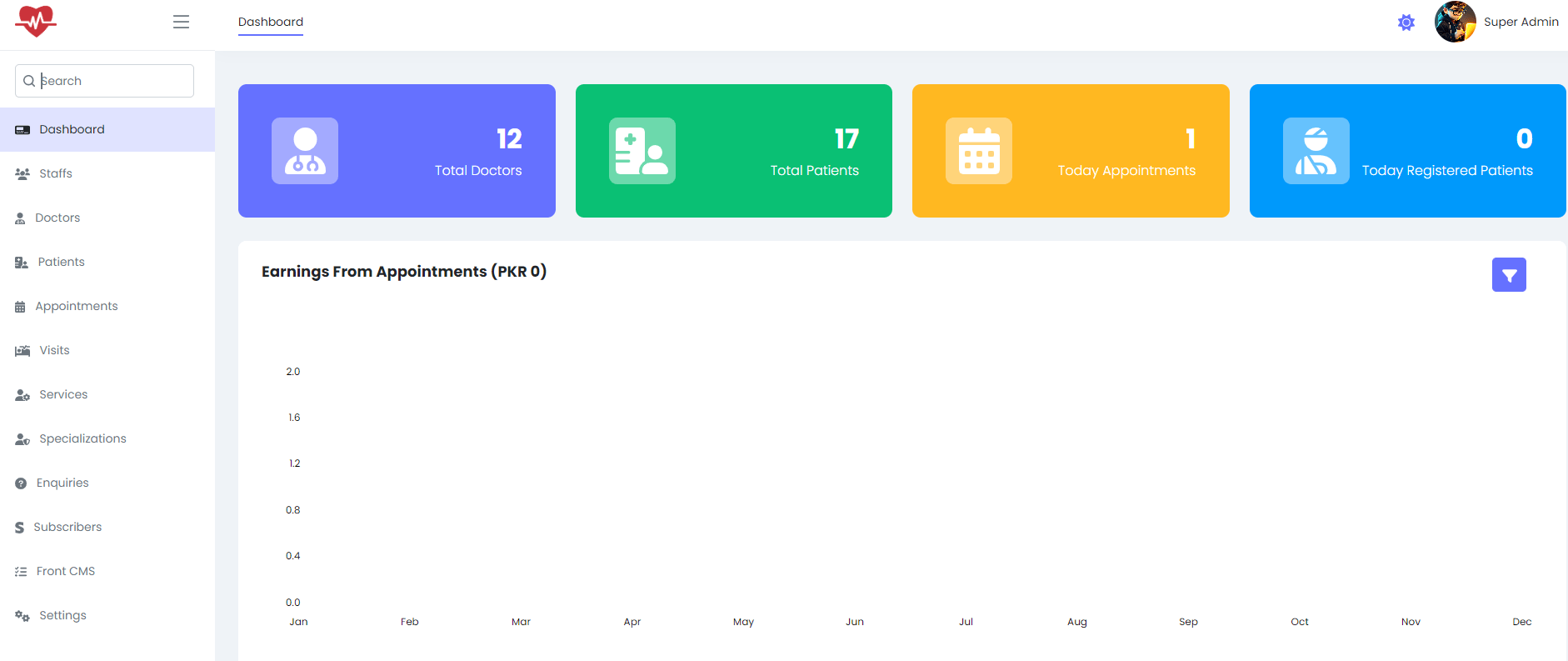
Task: Click the Appointments calendar sidebar icon
Action: point(20,307)
